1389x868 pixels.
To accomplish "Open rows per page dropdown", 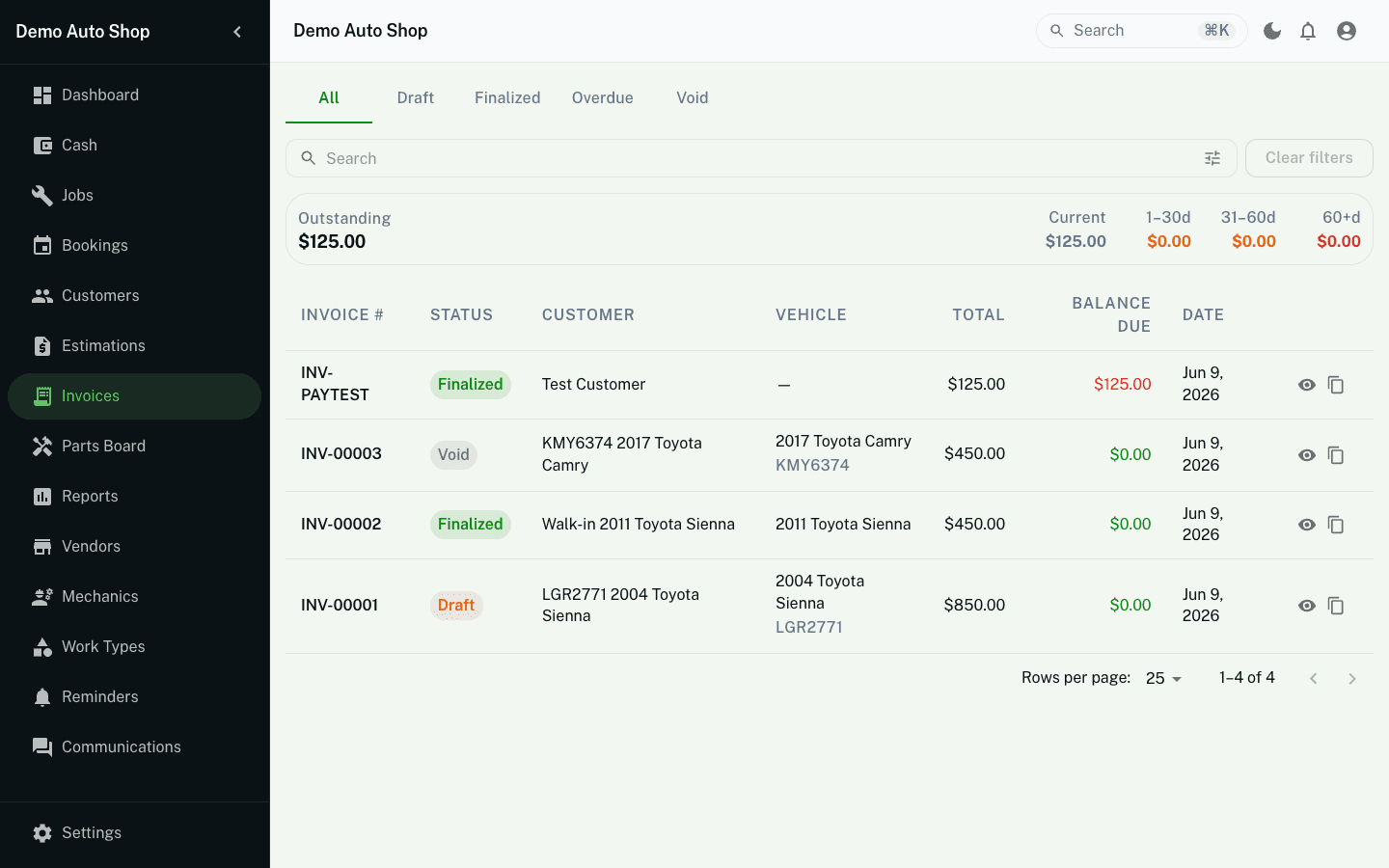I will (1164, 679).
